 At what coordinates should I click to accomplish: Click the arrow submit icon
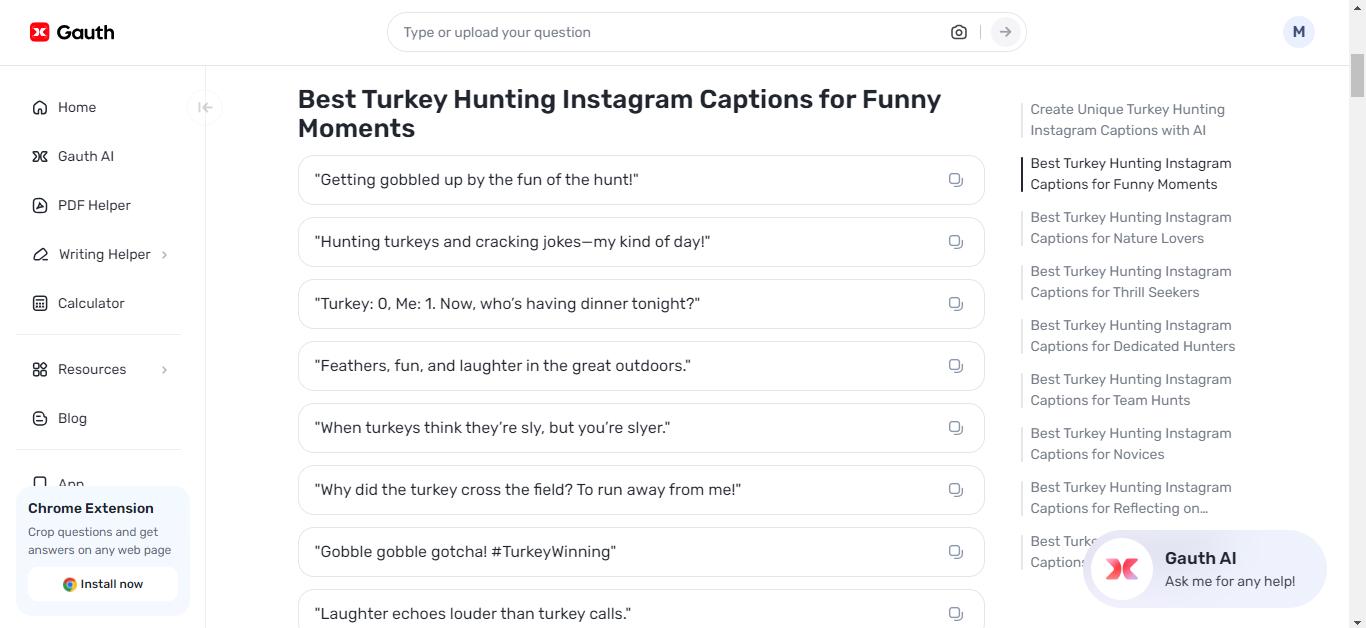pos(1004,31)
